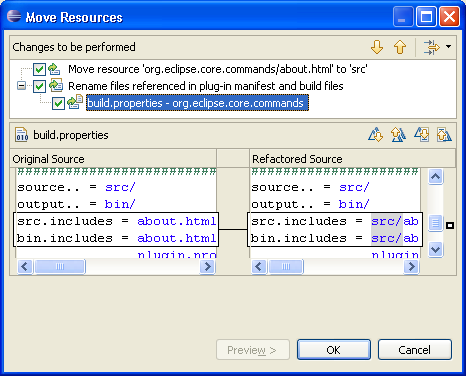Click the build.properties file icon in compare header
Image resolution: width=466 pixels, height=376 pixels.
(22, 135)
